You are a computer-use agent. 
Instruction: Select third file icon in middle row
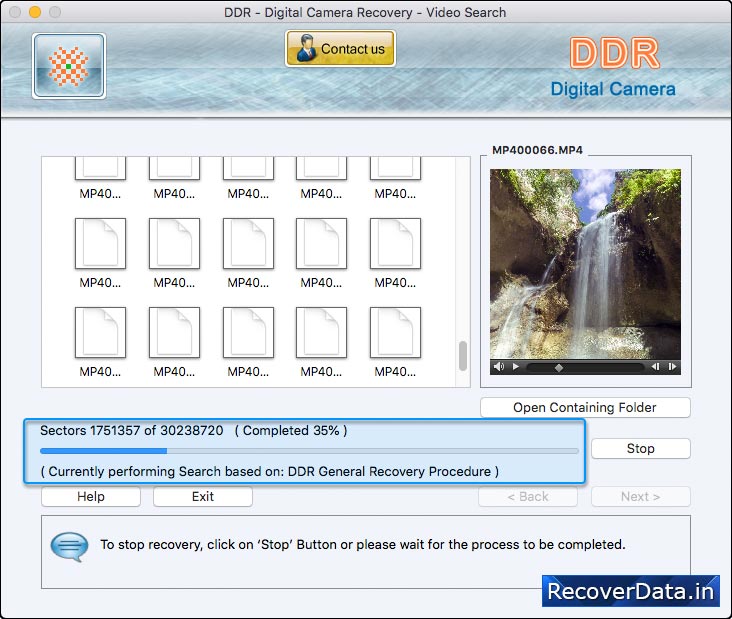(248, 244)
